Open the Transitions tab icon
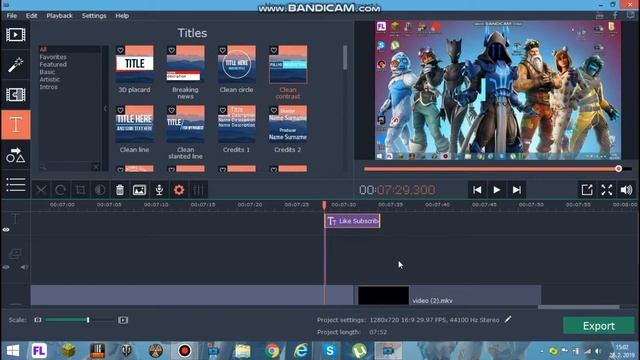This screenshot has width=640, height=360. [16, 95]
